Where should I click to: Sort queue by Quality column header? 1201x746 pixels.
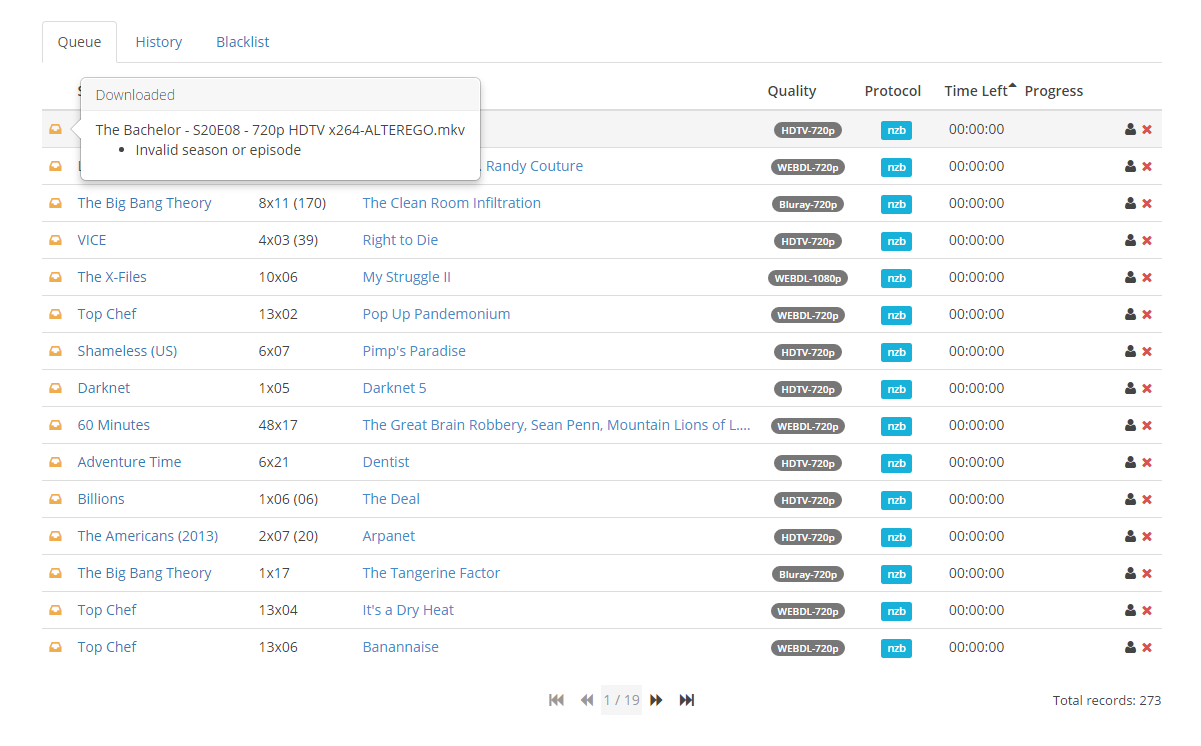(x=792, y=91)
